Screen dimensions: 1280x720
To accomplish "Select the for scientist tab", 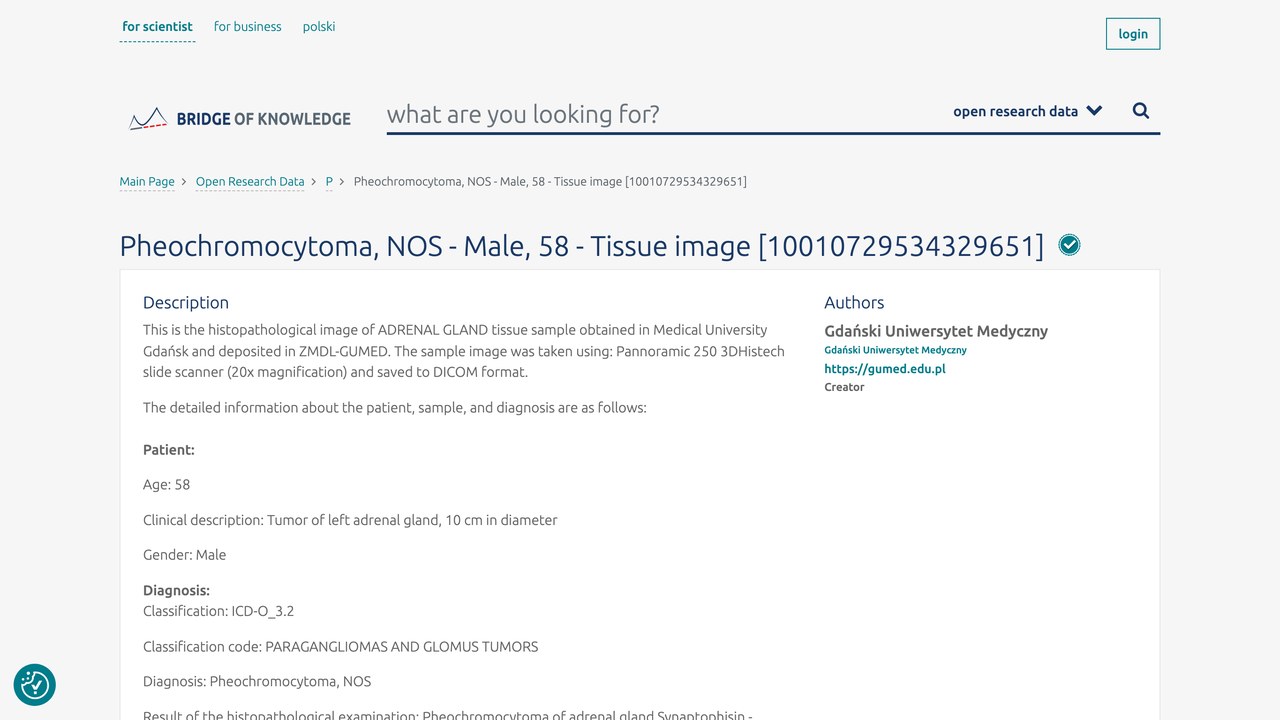I will point(157,27).
